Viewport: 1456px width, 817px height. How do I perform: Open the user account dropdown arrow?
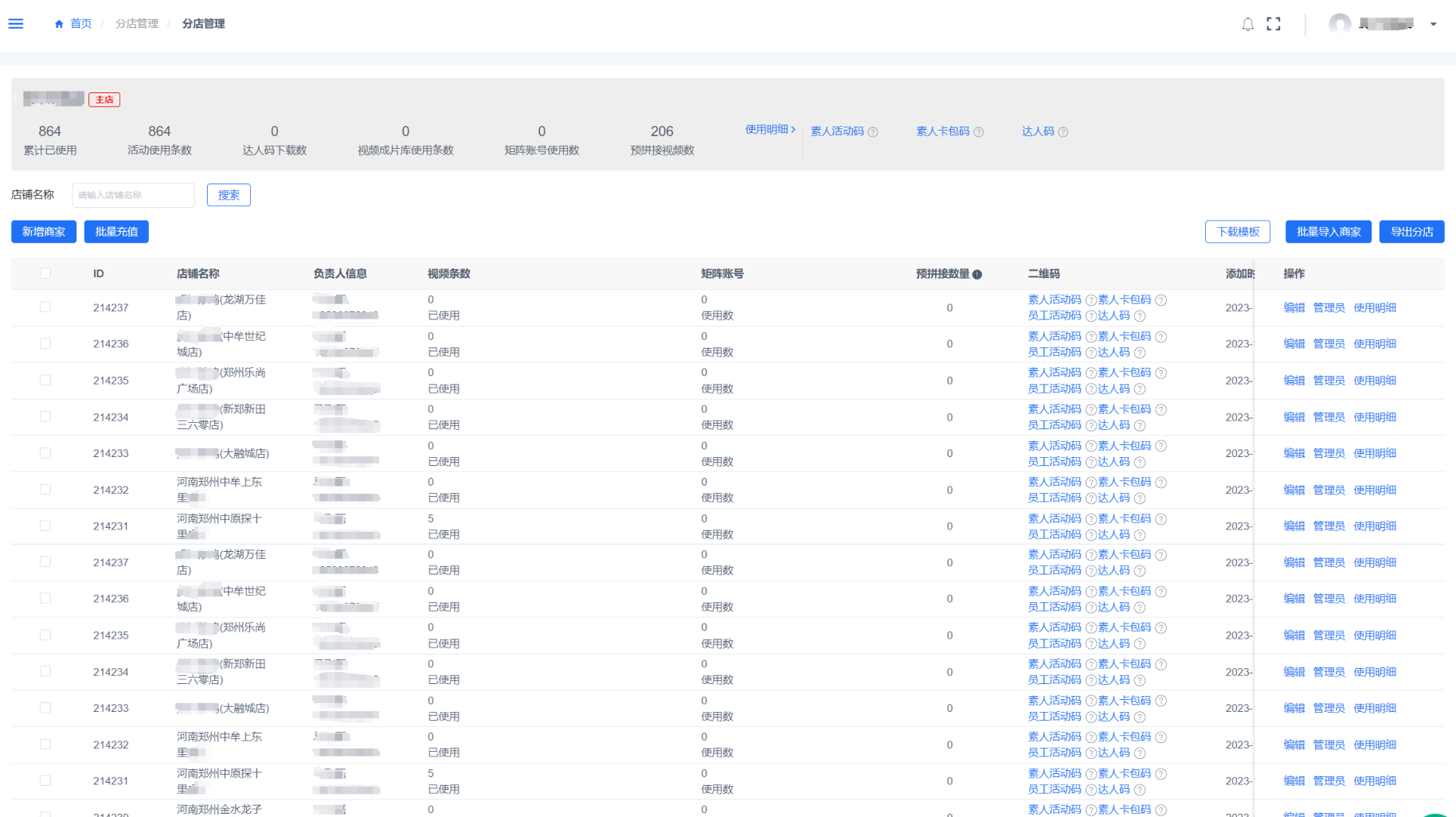(x=1433, y=24)
